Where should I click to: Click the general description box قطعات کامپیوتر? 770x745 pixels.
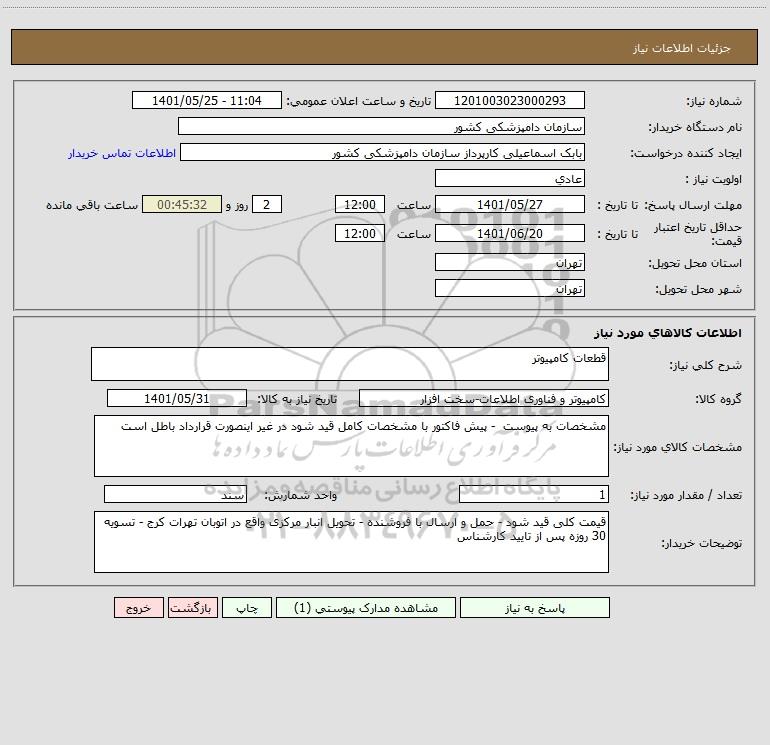[x=350, y=364]
